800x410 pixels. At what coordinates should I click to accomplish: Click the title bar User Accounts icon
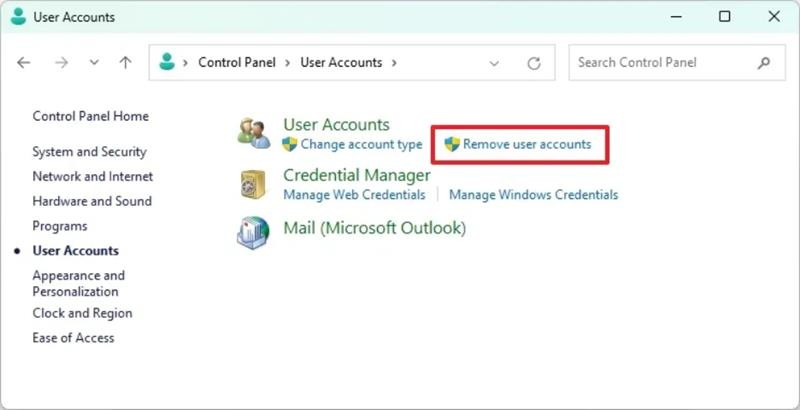point(18,17)
